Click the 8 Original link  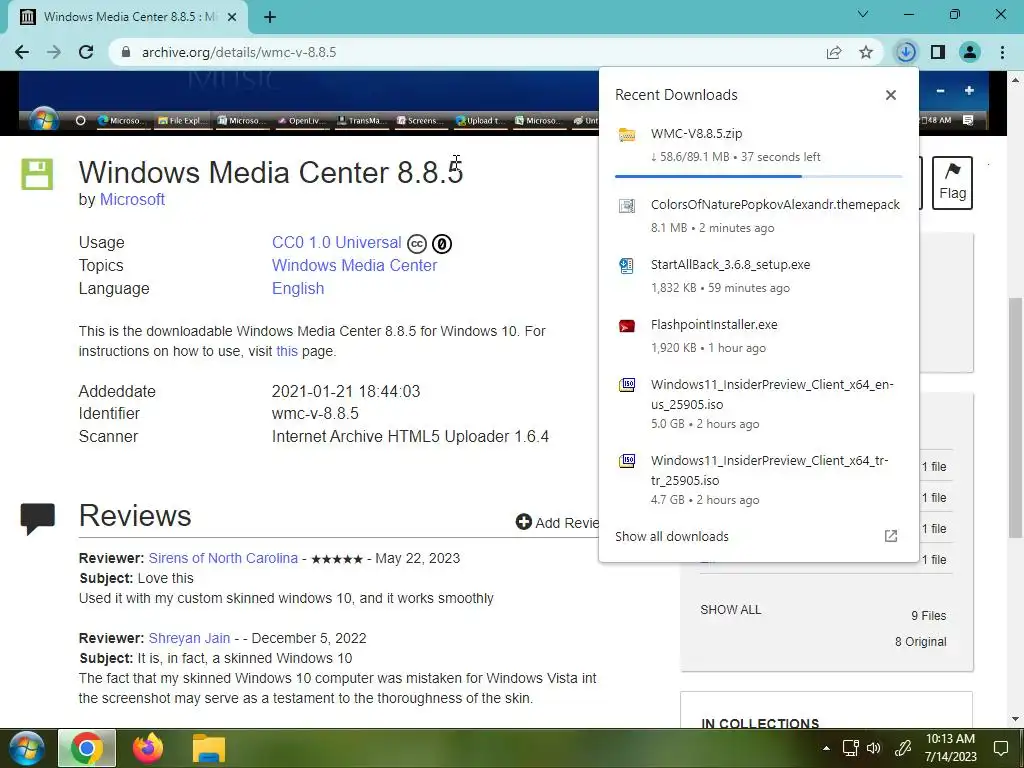pyautogui.click(x=921, y=642)
